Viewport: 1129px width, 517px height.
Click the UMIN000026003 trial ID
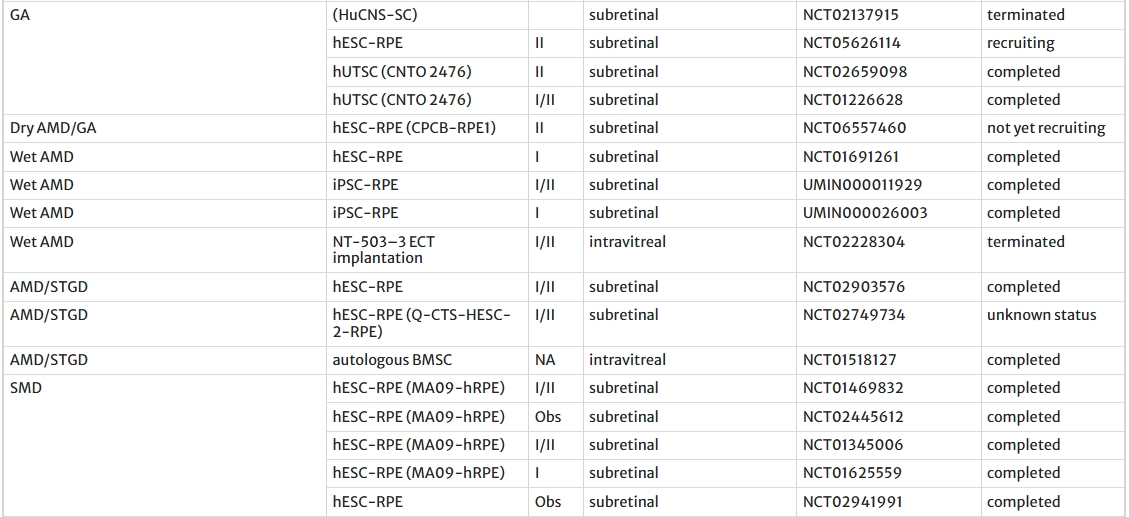coord(865,213)
